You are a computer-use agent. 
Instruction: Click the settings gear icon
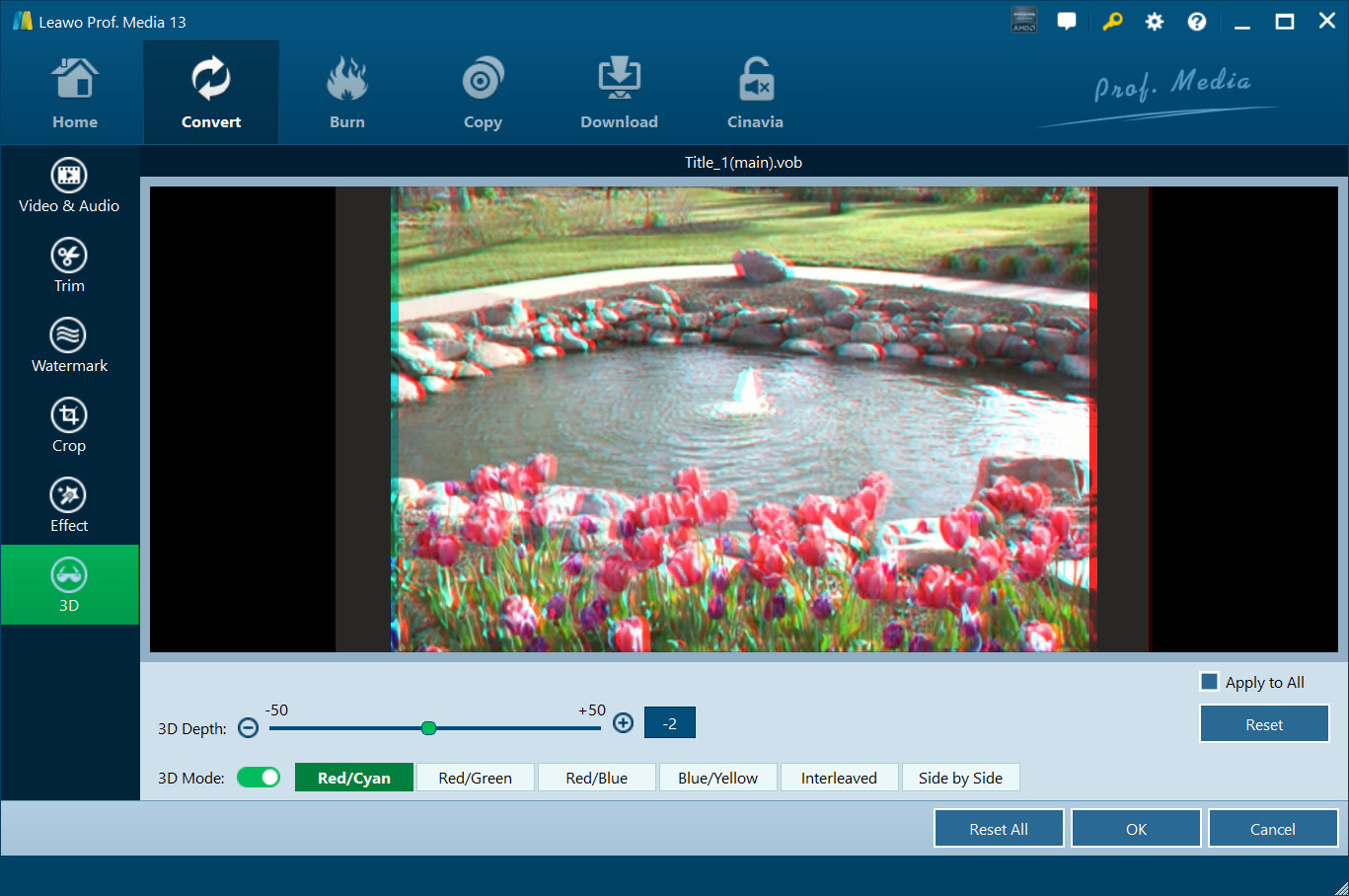pos(1154,22)
